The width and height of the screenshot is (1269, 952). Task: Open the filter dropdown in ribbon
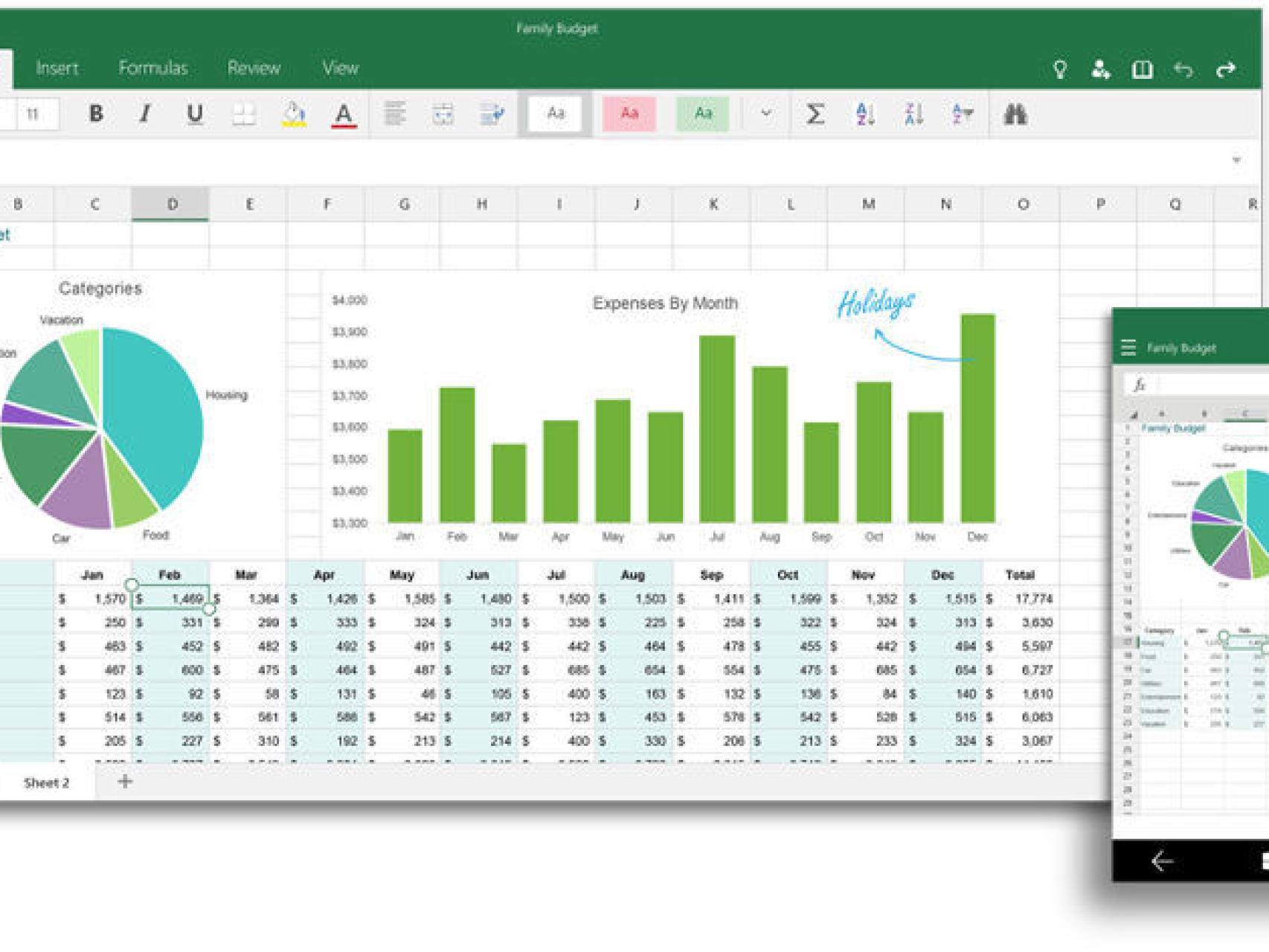[x=963, y=114]
